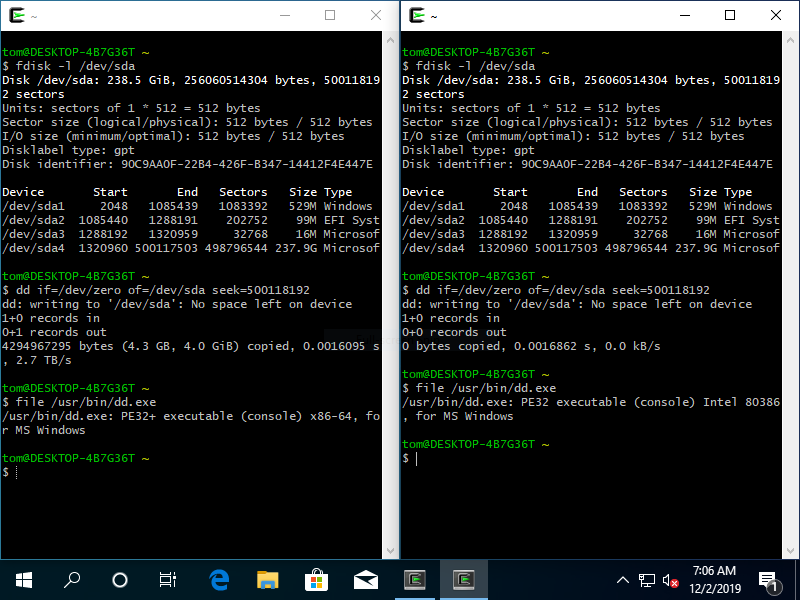The width and height of the screenshot is (800, 600).
Task: Open File Explorer from the taskbar
Action: [x=268, y=579]
